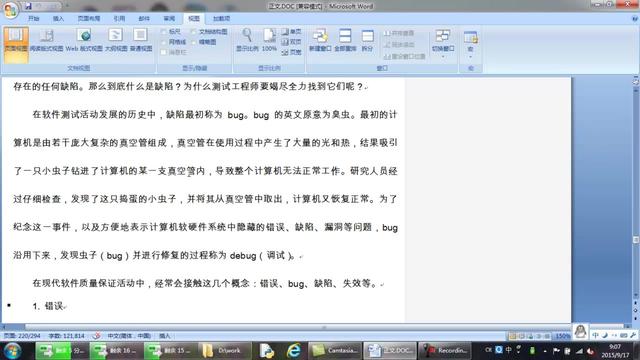Open the Camtasia taskbar button
Image resolution: width=640 pixels, height=360 pixels.
click(x=334, y=351)
